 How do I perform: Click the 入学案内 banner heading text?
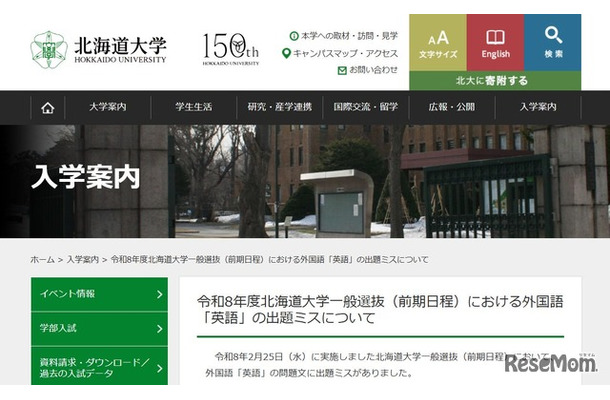click(85, 177)
